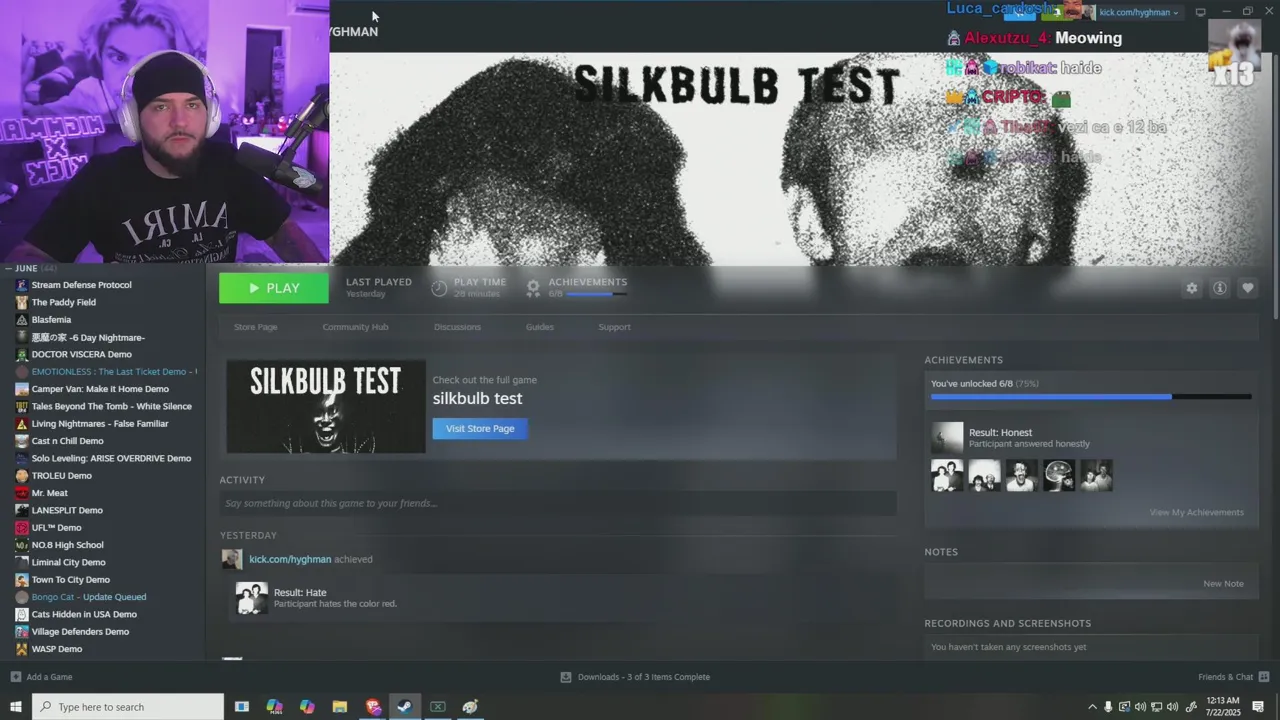This screenshot has width=1280, height=720.
Task: Click the achievements gear badge icon
Action: (x=533, y=288)
